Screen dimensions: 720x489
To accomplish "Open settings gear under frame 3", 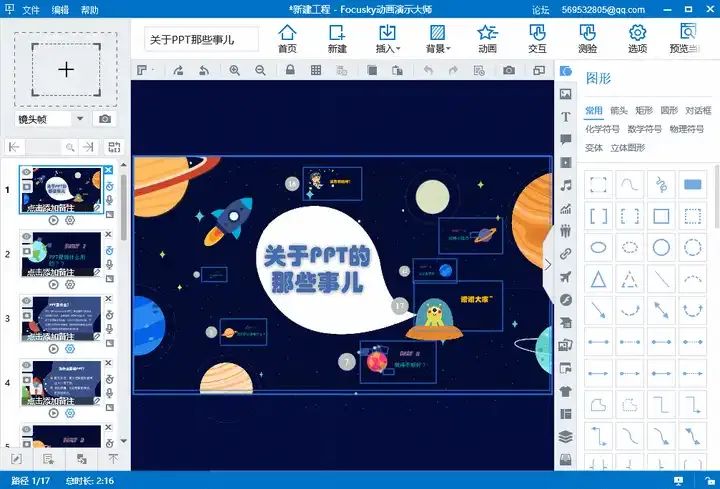I will click(x=70, y=349).
